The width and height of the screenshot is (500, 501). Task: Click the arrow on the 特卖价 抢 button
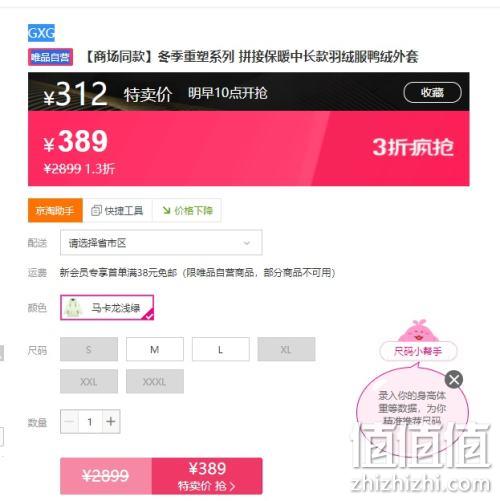point(232,486)
